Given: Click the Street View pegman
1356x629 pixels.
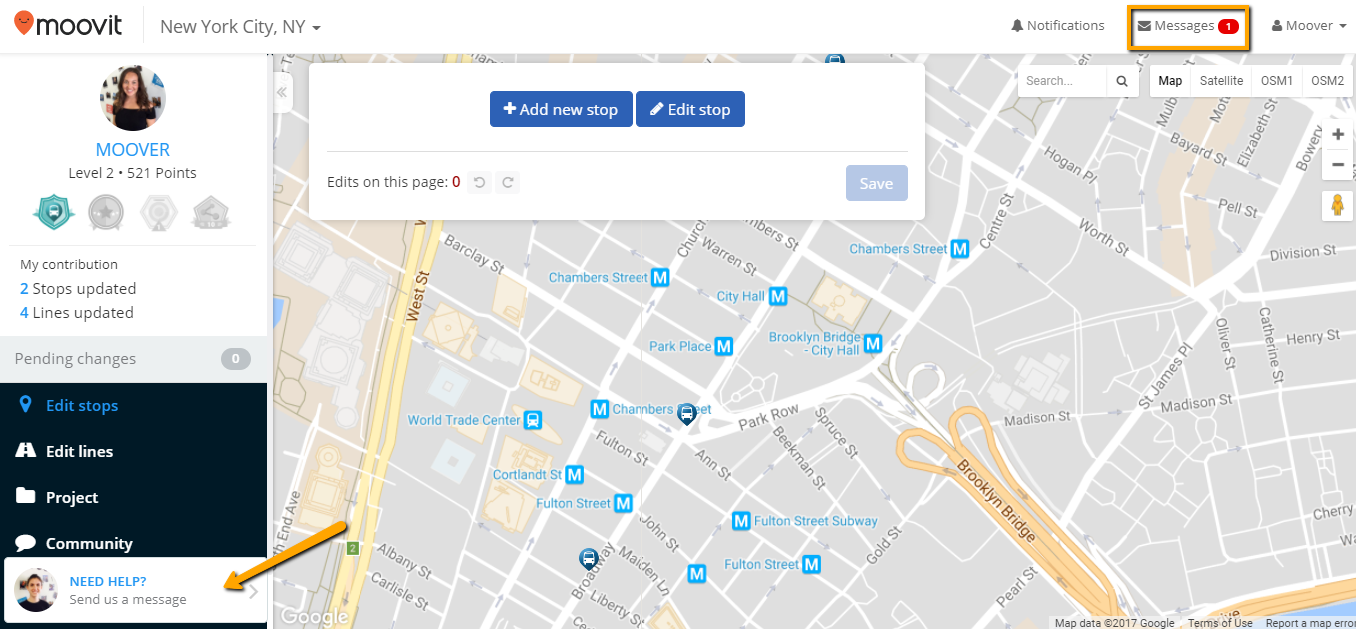Looking at the screenshot, I should click(1337, 206).
